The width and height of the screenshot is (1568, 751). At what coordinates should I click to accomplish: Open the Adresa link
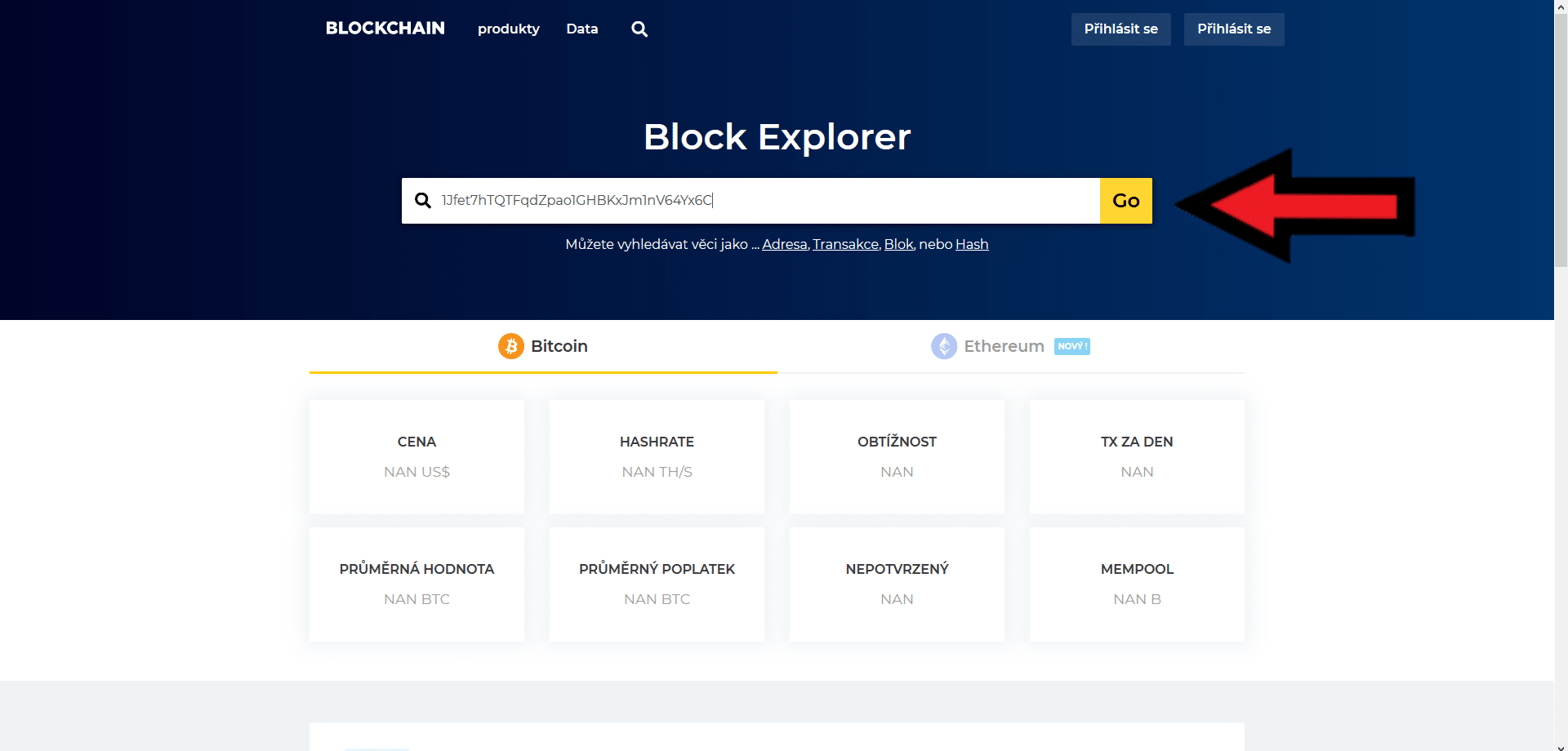pyautogui.click(x=785, y=244)
